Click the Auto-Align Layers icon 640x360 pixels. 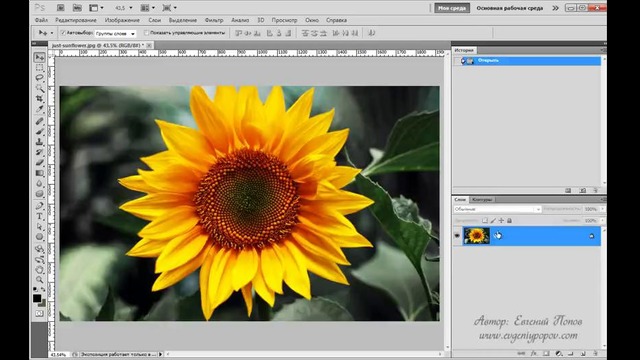[x=371, y=33]
